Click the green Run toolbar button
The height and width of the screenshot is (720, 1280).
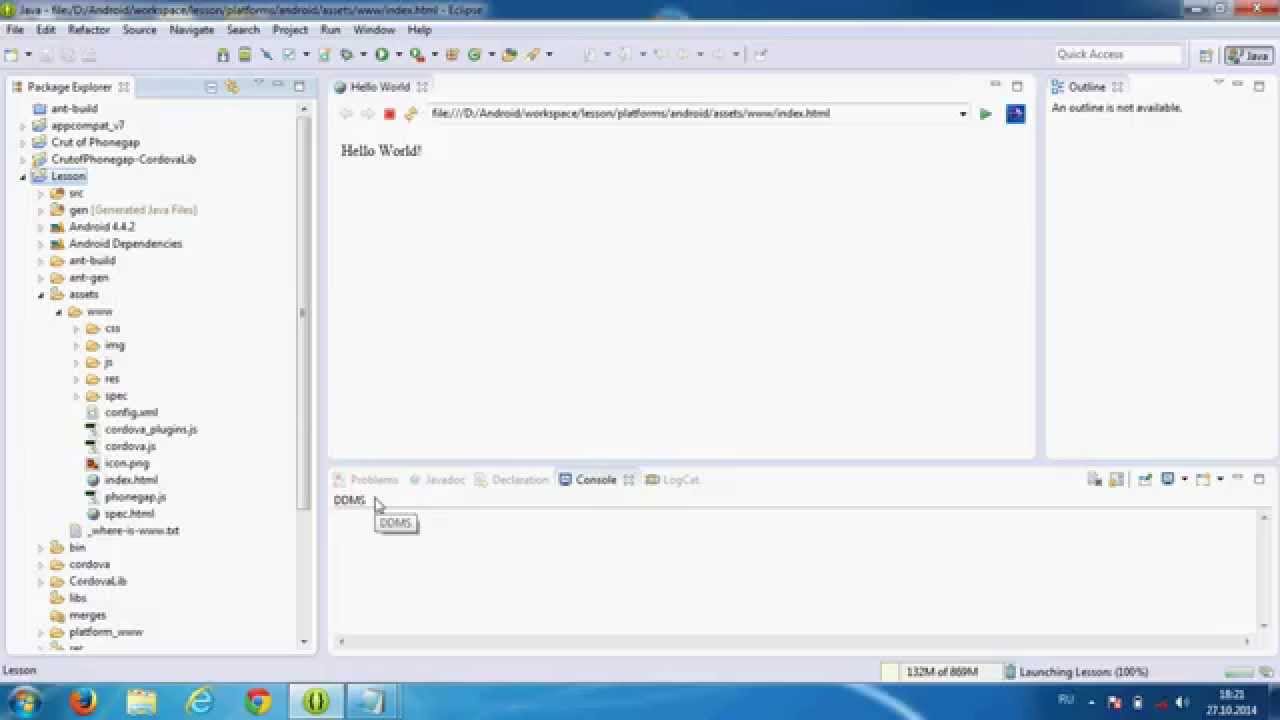click(382, 55)
